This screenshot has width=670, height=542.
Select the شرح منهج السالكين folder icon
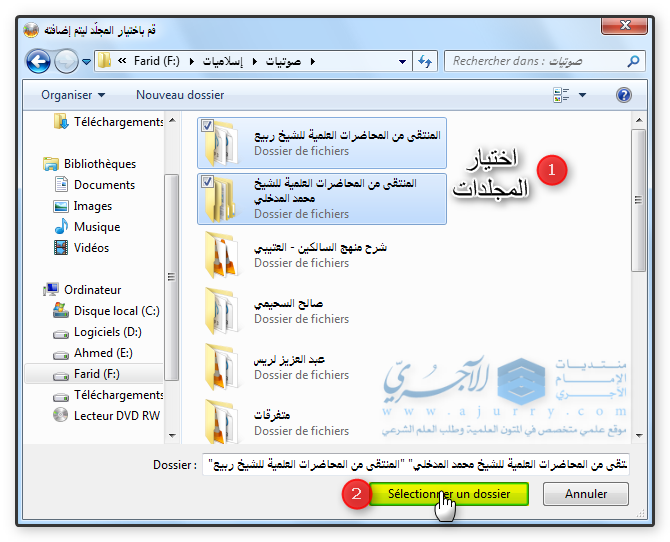tap(221, 254)
